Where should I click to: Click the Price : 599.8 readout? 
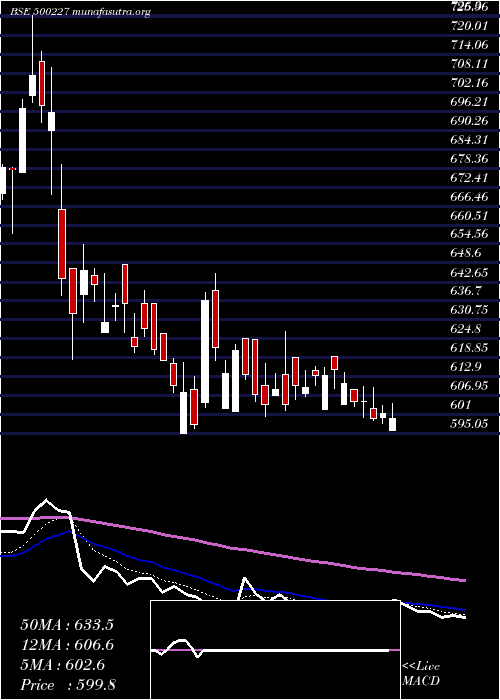(x=68, y=685)
